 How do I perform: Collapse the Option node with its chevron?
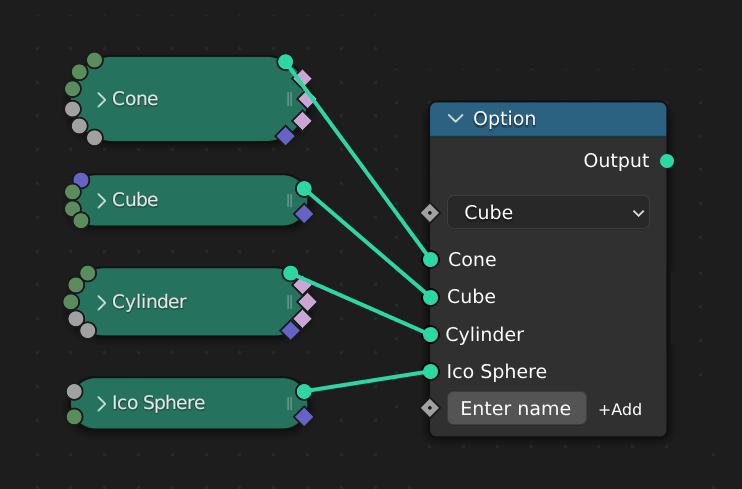pos(455,118)
